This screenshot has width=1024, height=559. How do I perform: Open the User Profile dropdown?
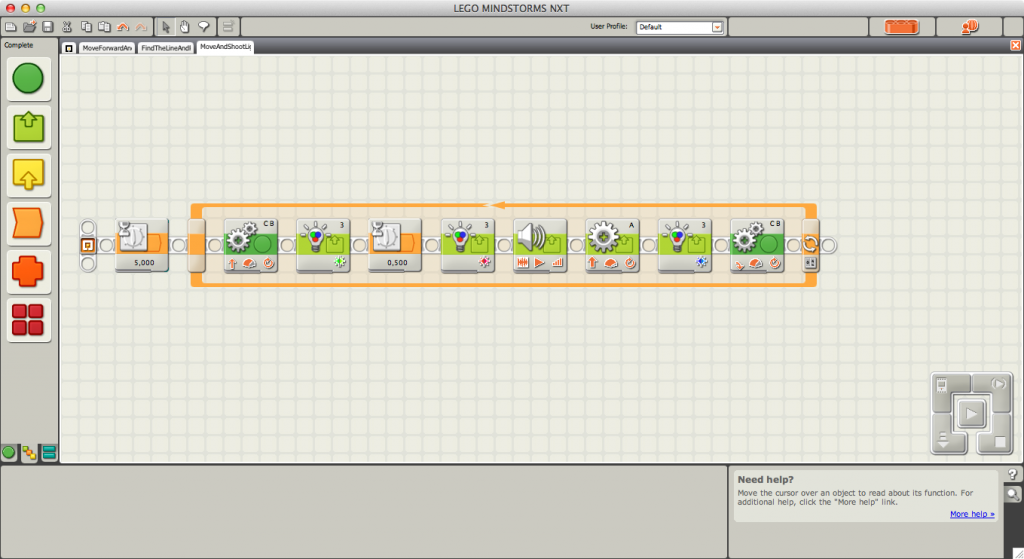click(x=717, y=27)
